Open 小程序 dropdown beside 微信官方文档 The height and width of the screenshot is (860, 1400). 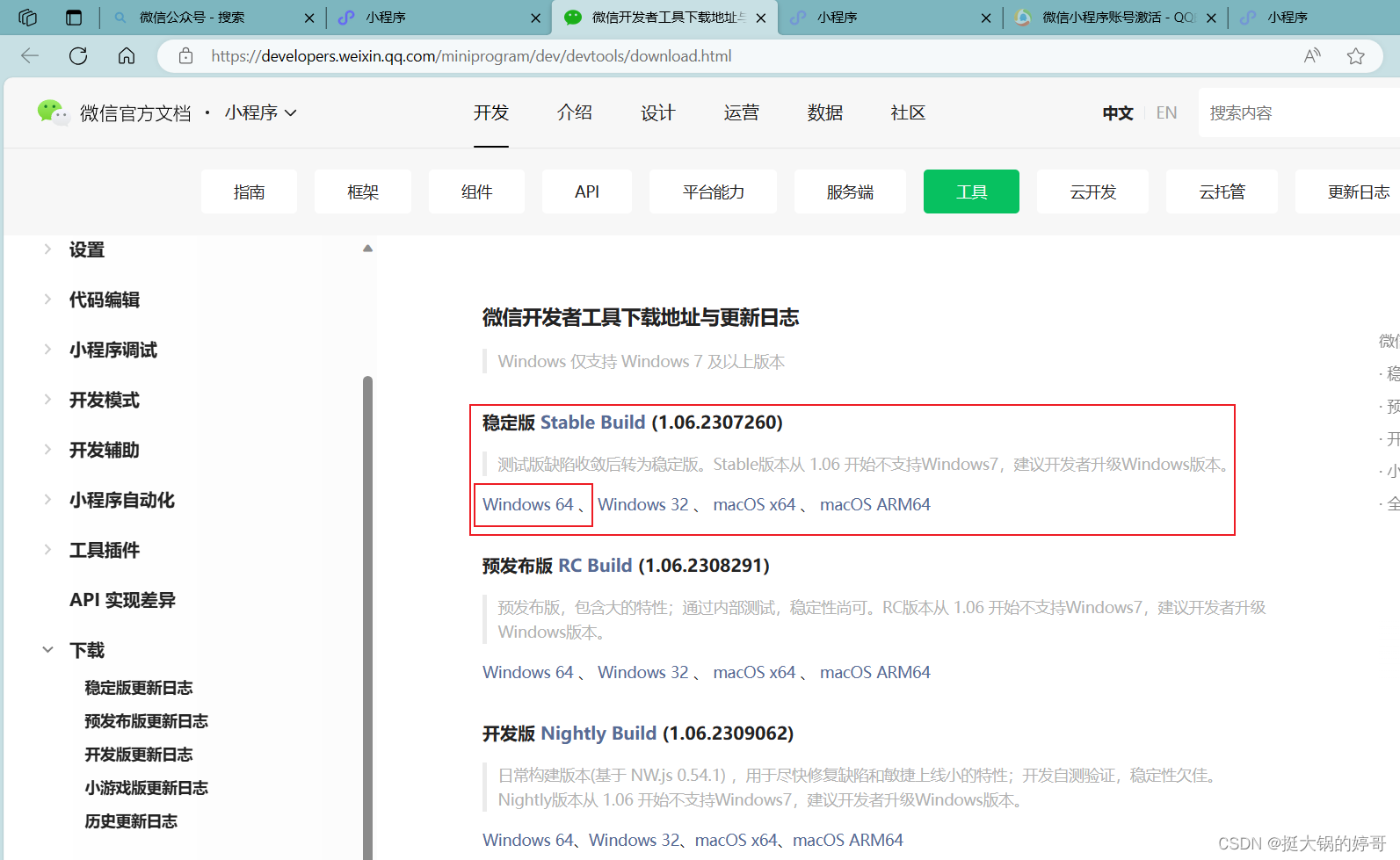coord(261,112)
